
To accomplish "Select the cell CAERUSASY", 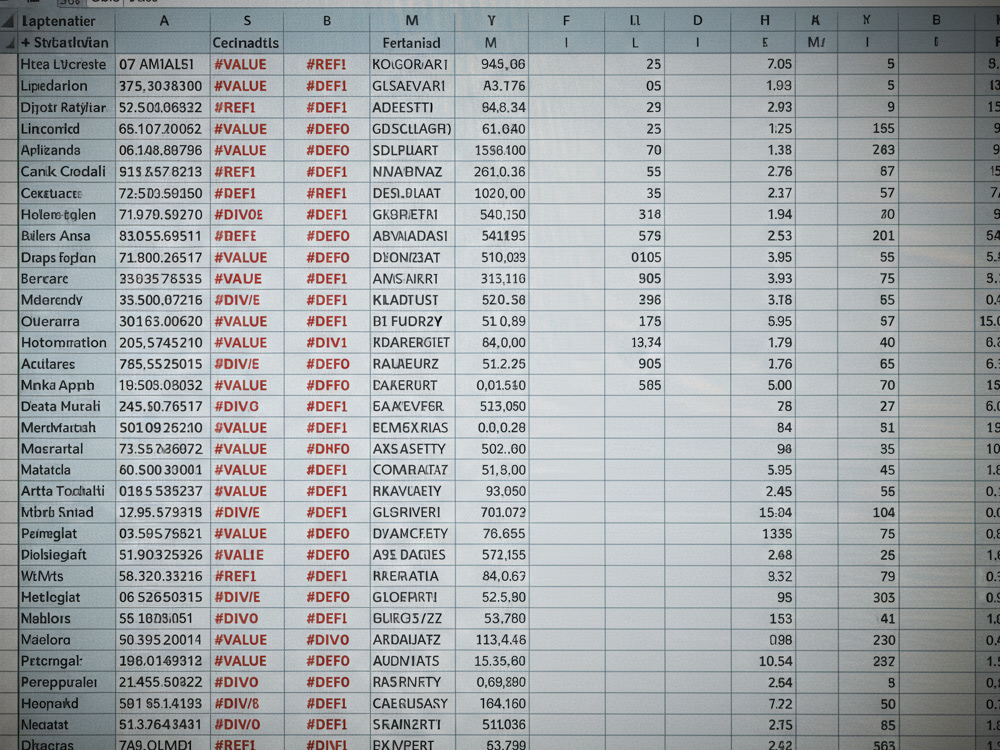I will pyautogui.click(x=410, y=703).
